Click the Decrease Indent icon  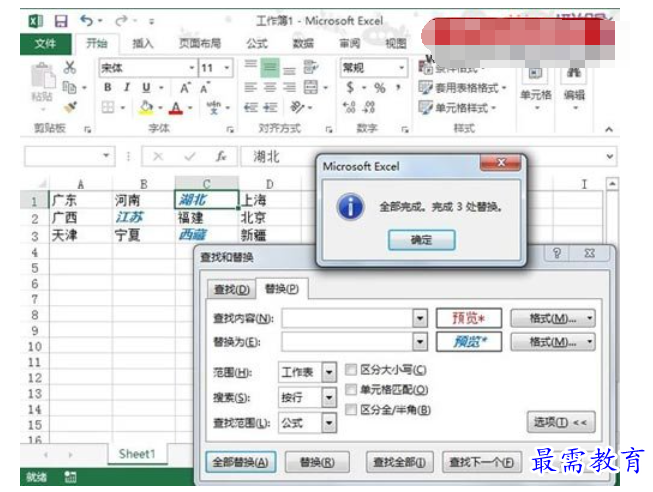(x=251, y=107)
